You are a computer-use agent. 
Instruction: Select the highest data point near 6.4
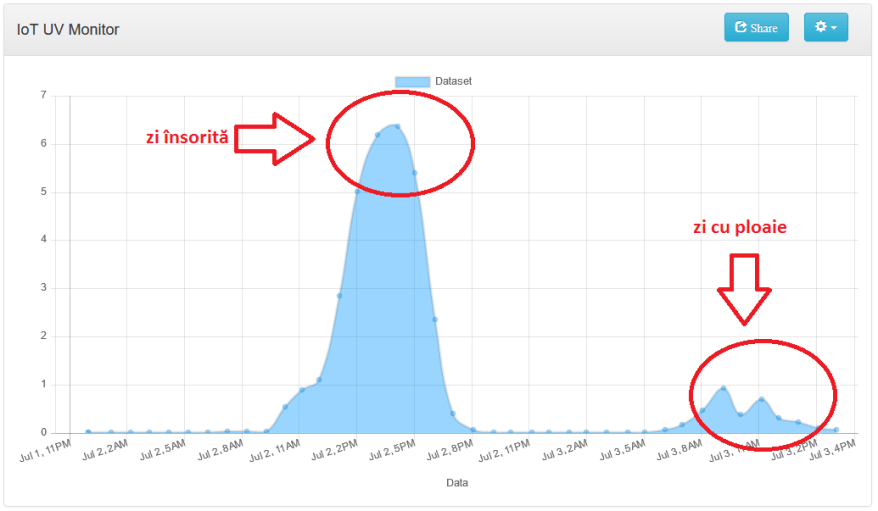point(397,126)
